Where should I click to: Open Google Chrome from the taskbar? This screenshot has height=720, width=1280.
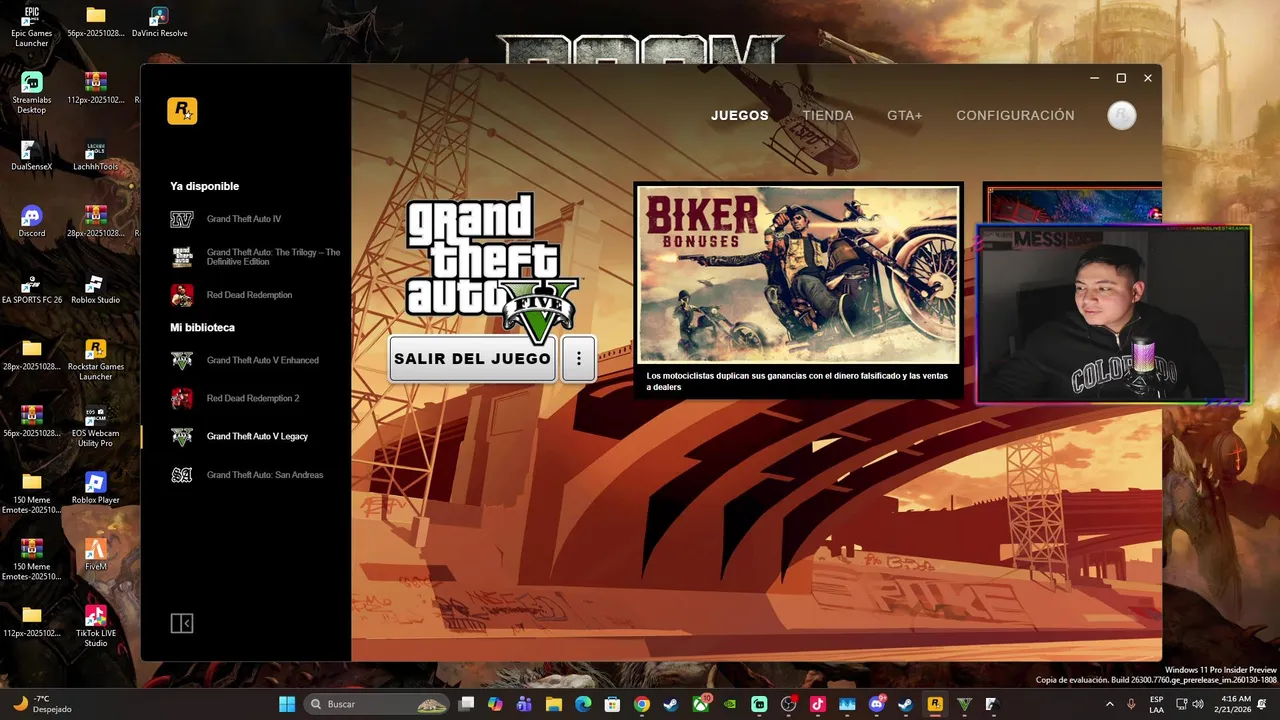point(642,704)
